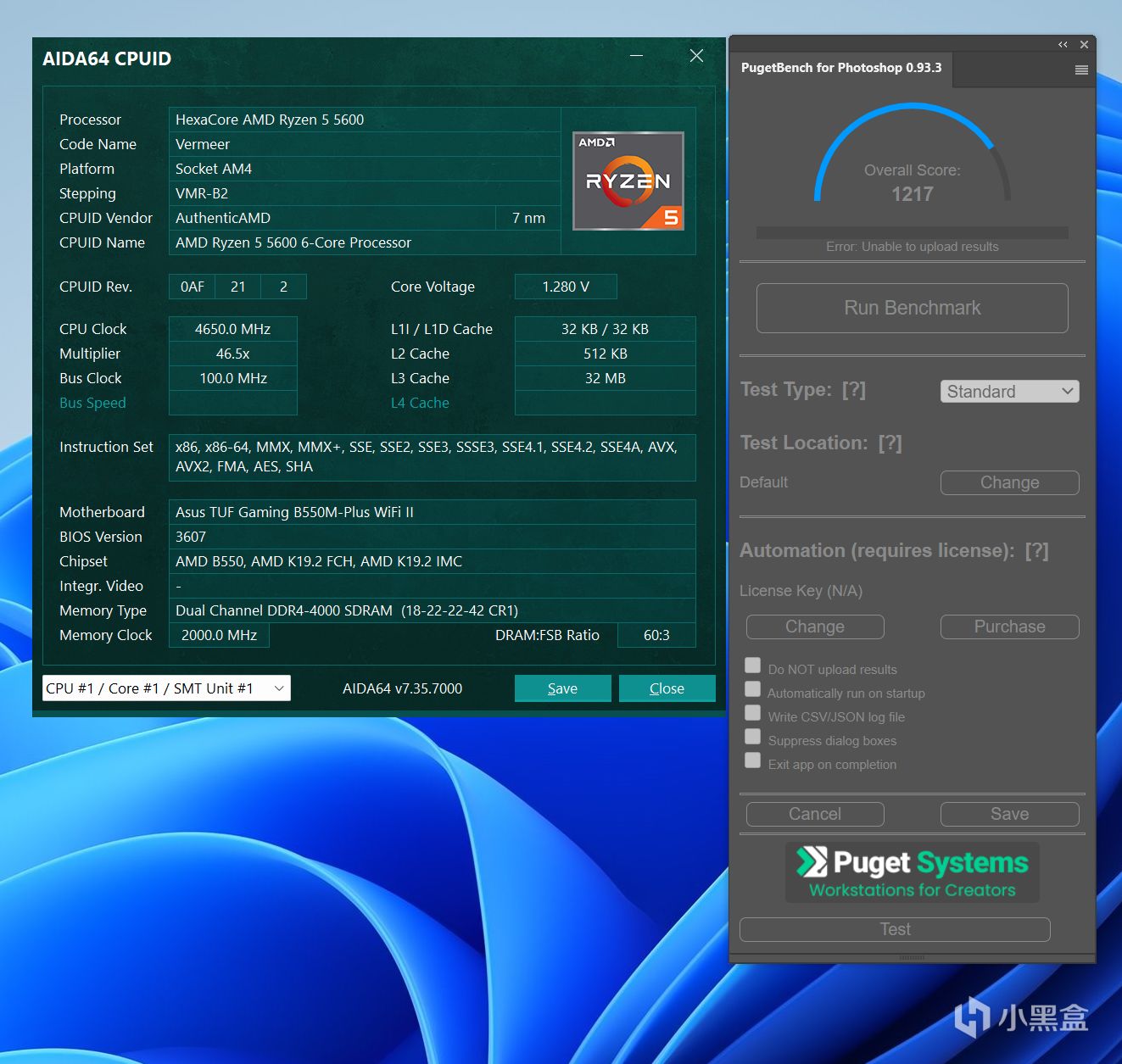
Task: Click the Close button in AIDA64
Action: tap(667, 688)
